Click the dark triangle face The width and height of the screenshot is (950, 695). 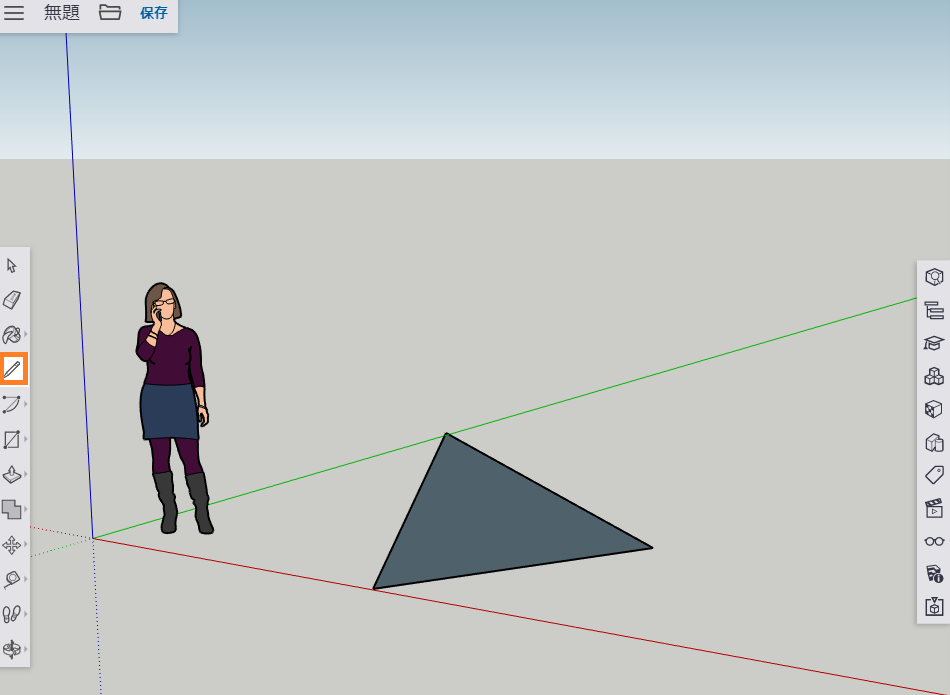point(491,524)
